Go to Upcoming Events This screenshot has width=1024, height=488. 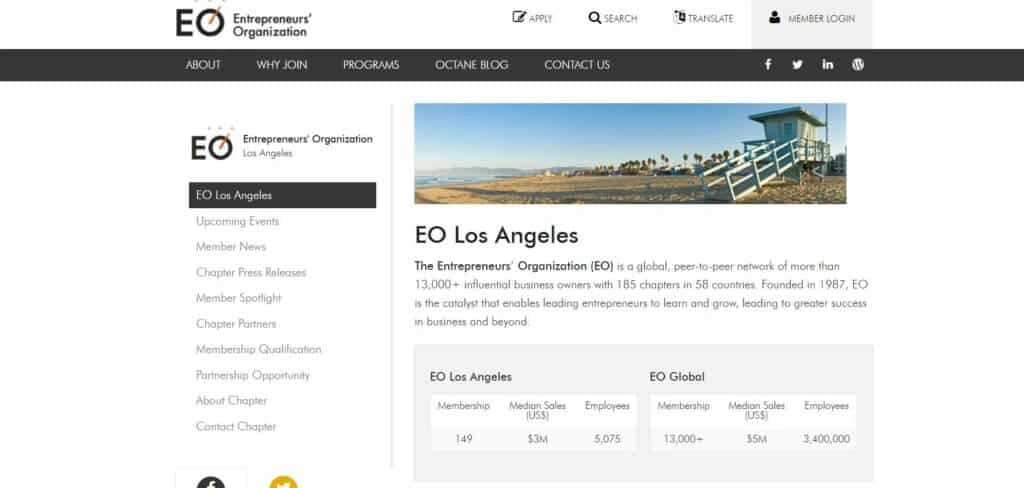pyautogui.click(x=237, y=221)
